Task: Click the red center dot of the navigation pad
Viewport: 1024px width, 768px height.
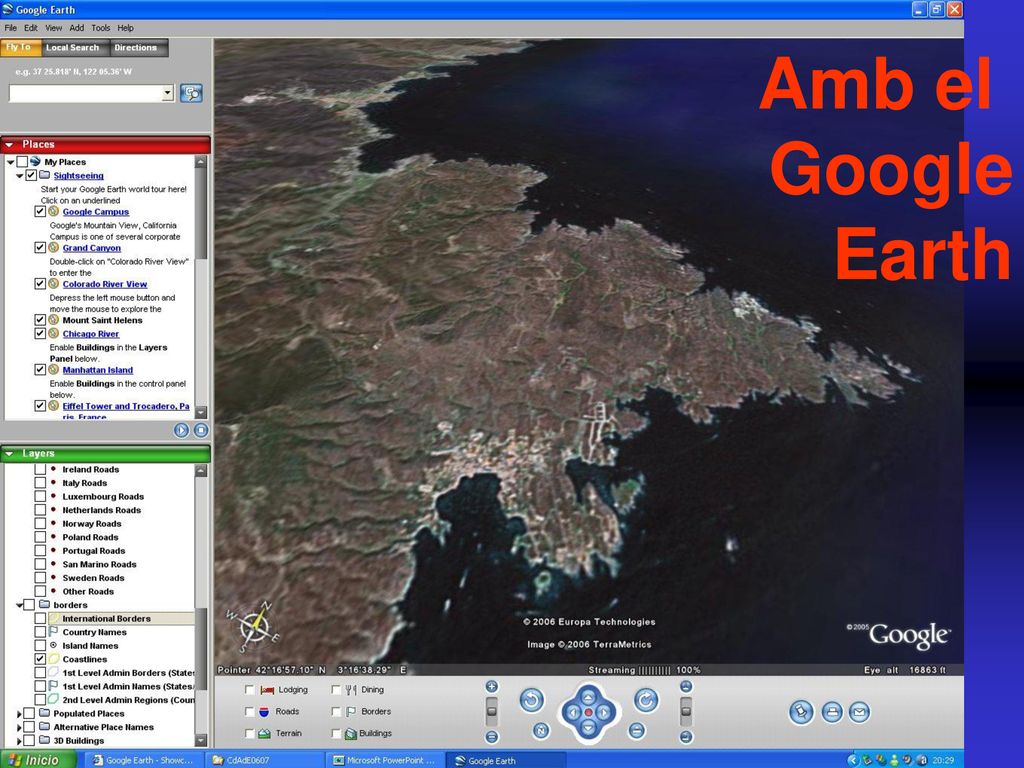Action: pos(588,712)
